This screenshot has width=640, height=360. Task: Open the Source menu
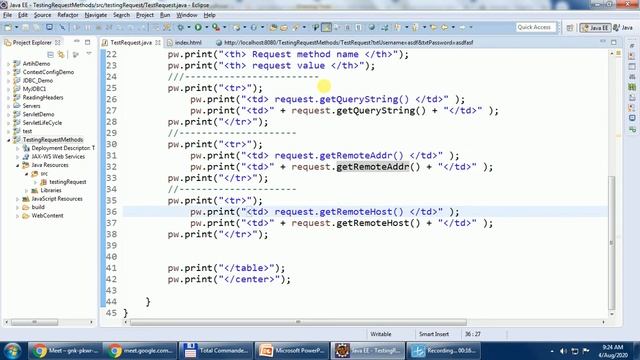[42, 15]
